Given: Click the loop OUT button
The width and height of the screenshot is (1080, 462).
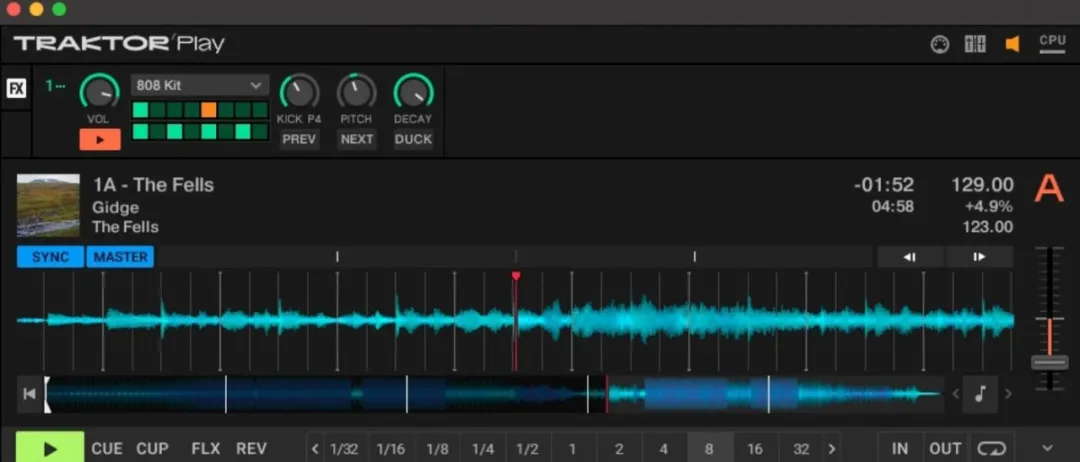Looking at the screenshot, I should [x=945, y=450].
